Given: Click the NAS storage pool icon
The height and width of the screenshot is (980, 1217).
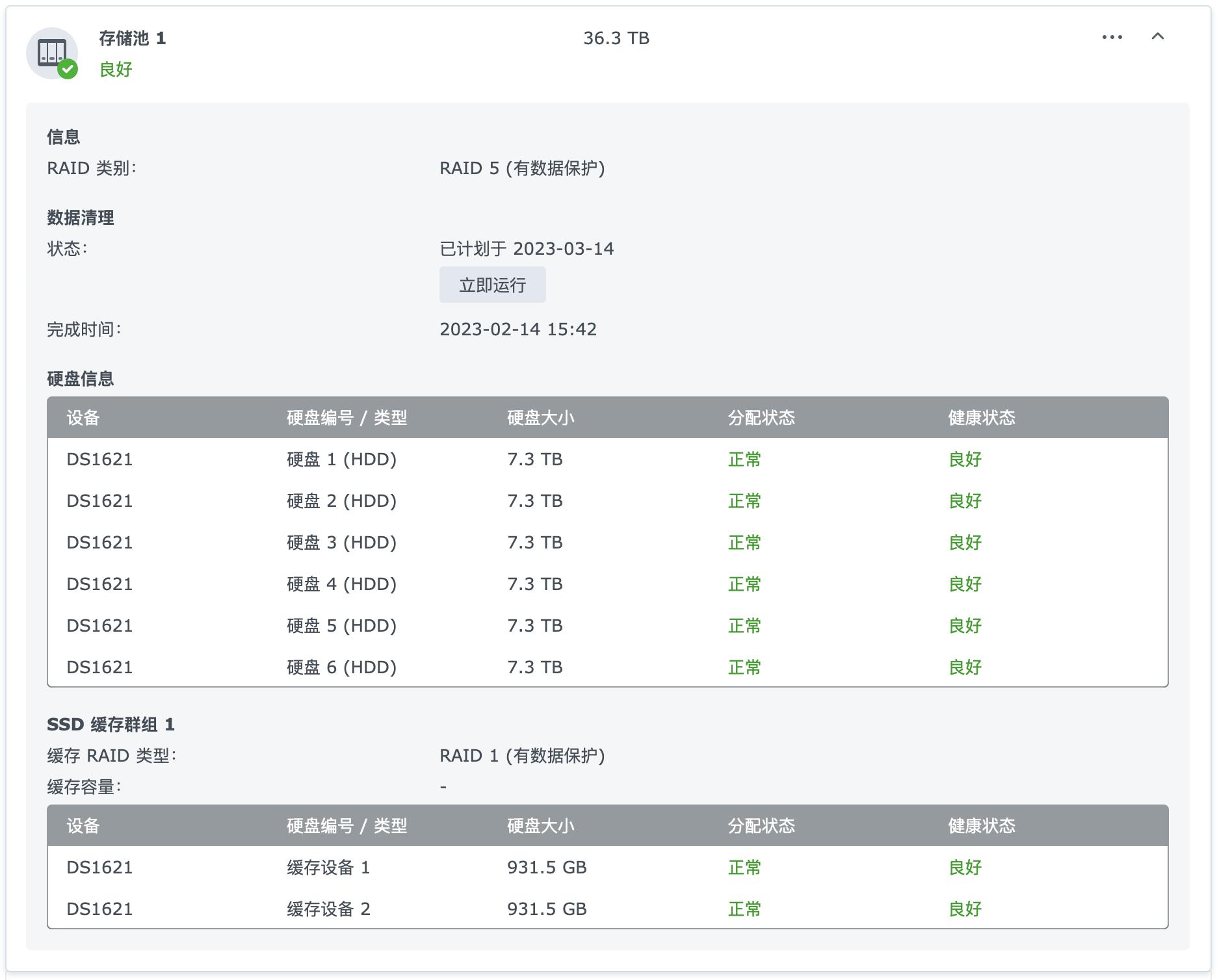Looking at the screenshot, I should 52,55.
